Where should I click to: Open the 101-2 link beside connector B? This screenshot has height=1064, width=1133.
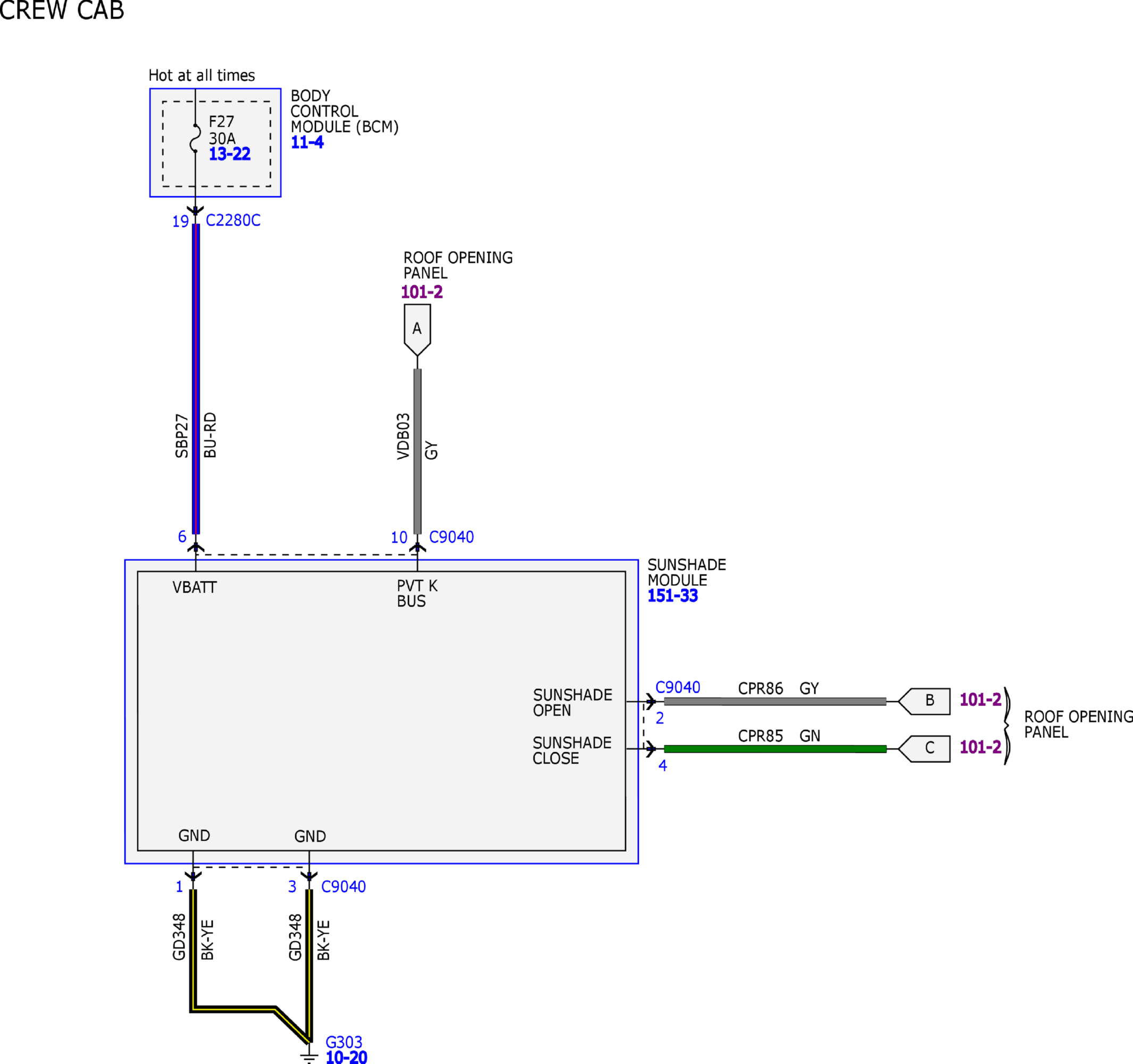click(980, 700)
